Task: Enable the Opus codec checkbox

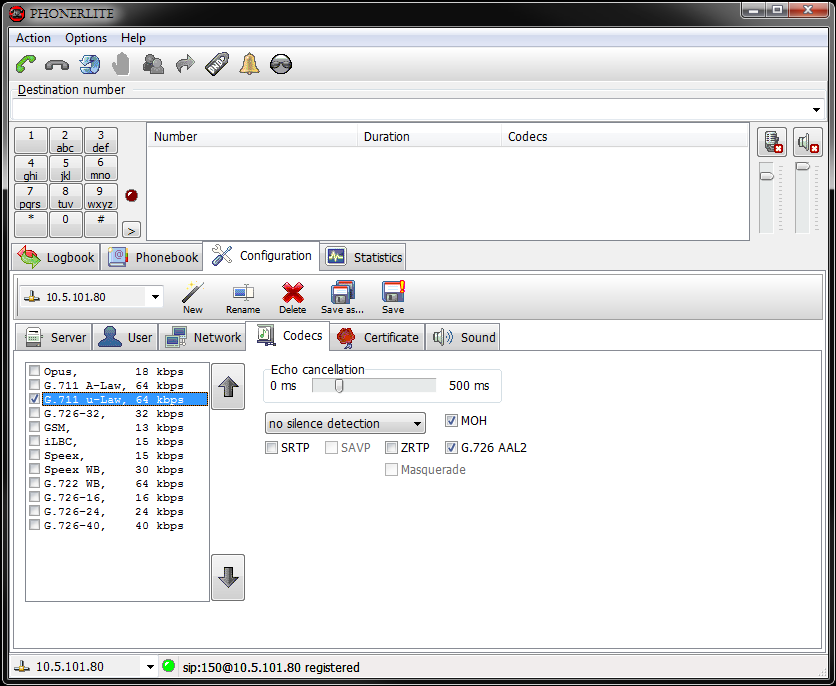Action: [x=35, y=372]
